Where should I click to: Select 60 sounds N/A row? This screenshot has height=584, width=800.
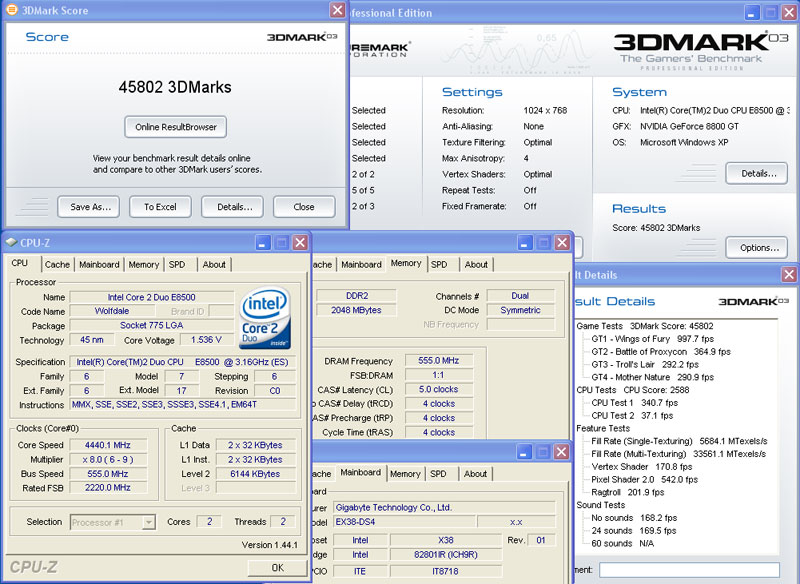622,544
